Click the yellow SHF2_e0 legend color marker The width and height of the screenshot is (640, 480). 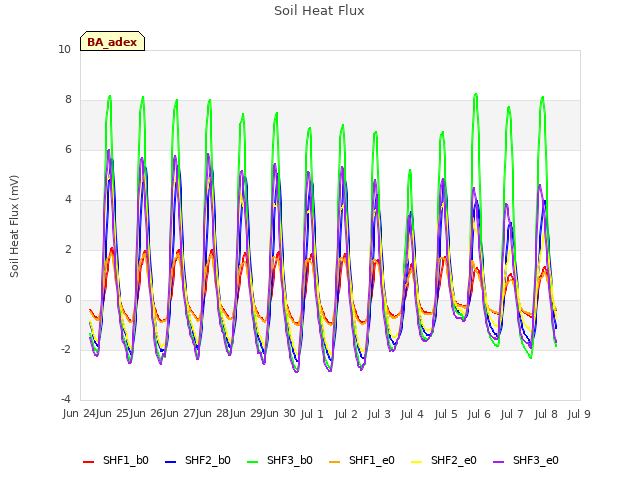coord(417,462)
